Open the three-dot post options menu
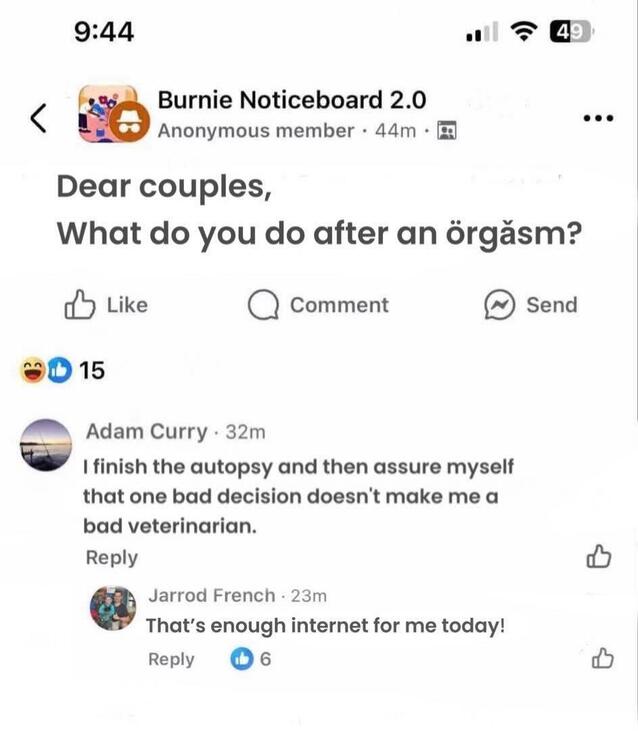The image size is (638, 750). (x=597, y=119)
